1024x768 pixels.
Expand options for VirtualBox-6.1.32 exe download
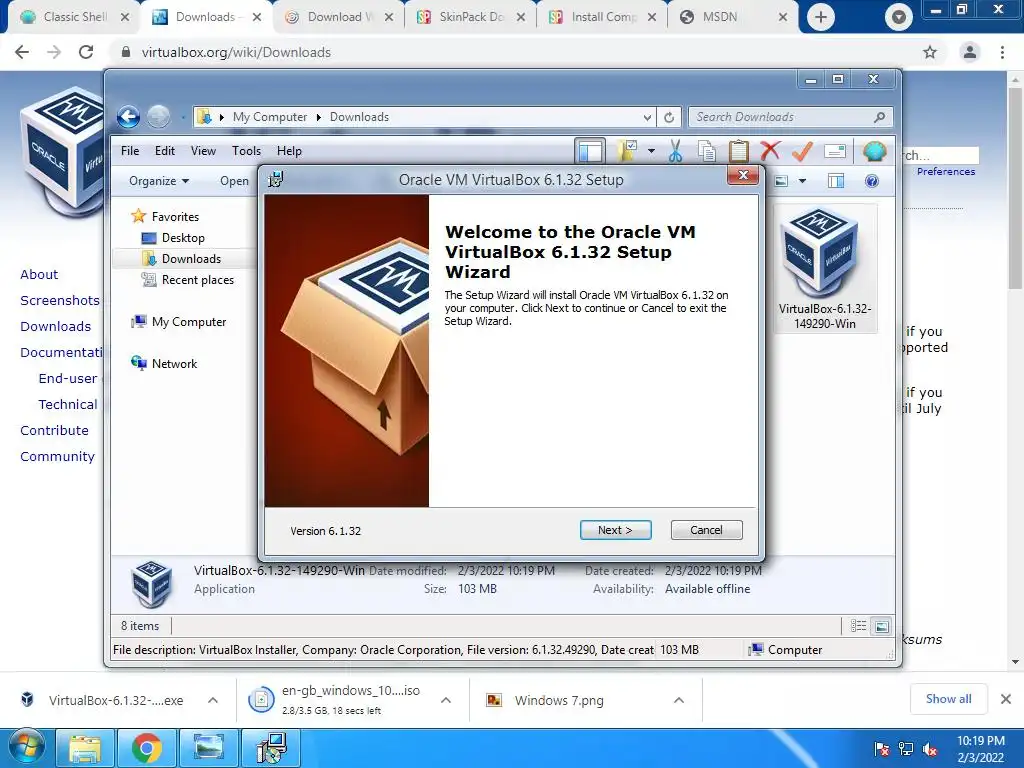point(213,700)
